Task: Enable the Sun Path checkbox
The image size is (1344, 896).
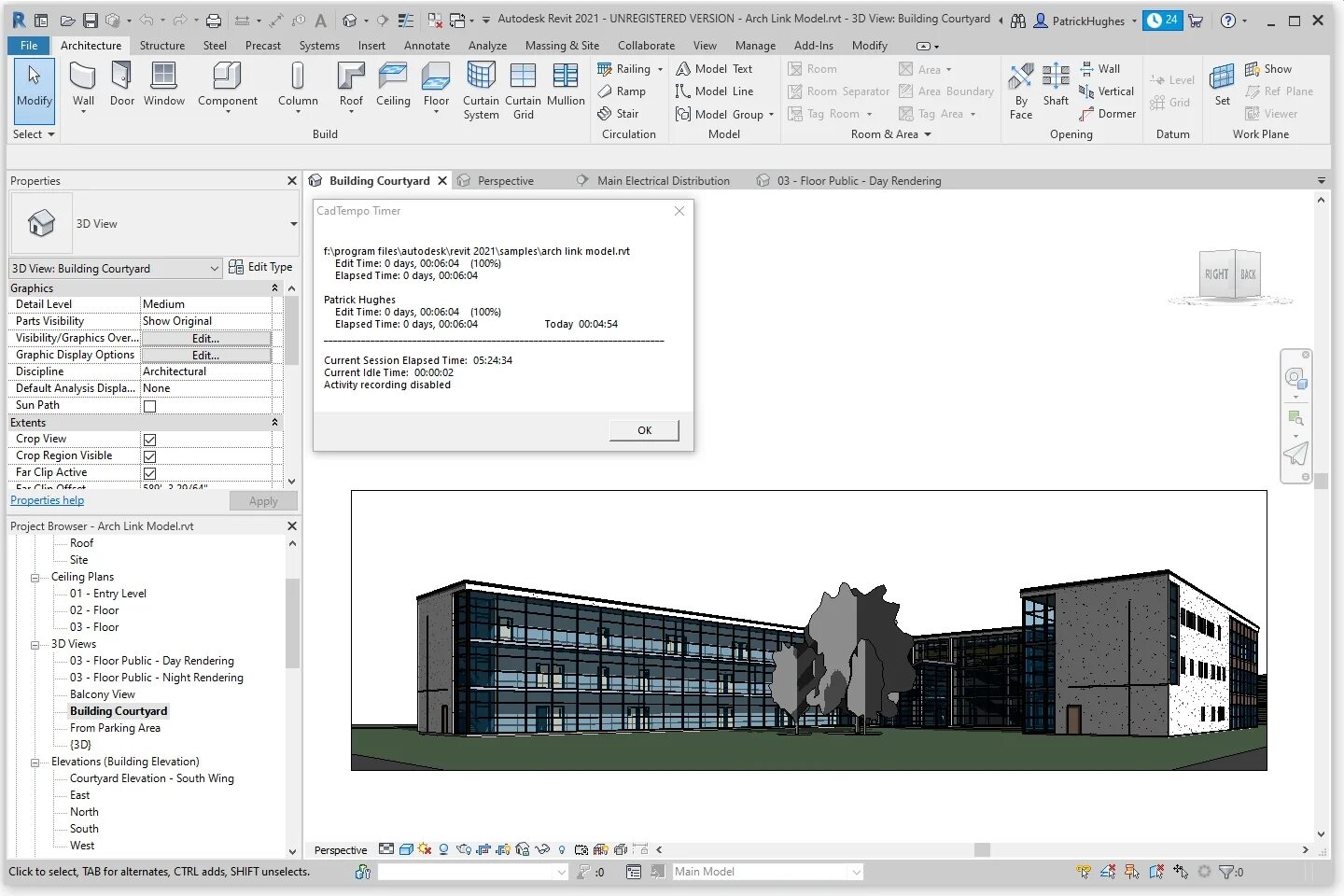Action: pyautogui.click(x=149, y=406)
